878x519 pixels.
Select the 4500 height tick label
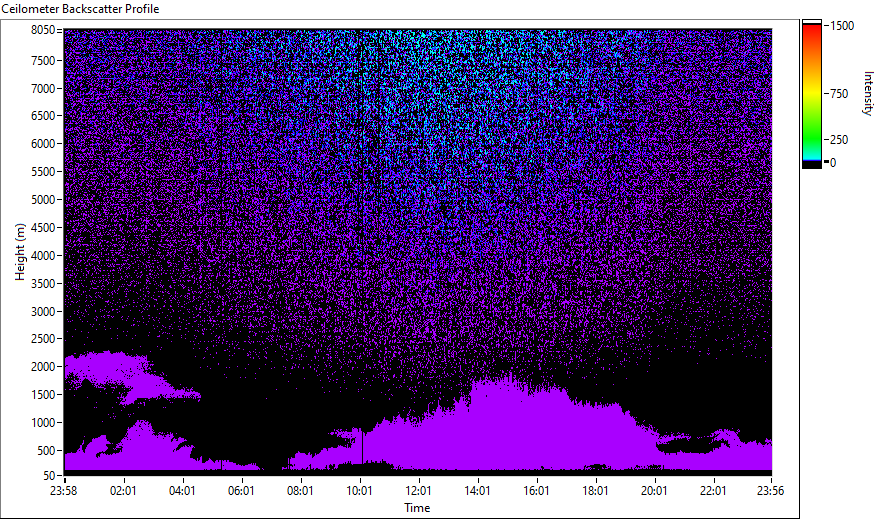[43, 228]
